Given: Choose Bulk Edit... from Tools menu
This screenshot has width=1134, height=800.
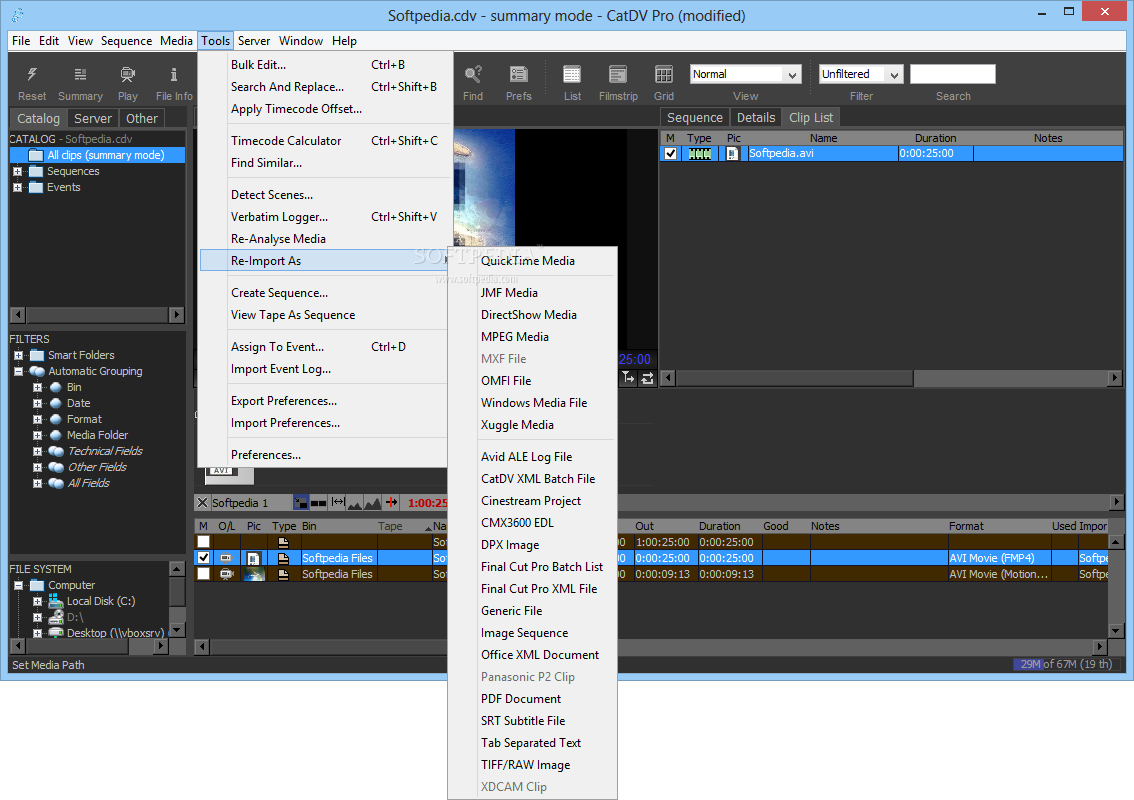Looking at the screenshot, I should [x=325, y=65].
